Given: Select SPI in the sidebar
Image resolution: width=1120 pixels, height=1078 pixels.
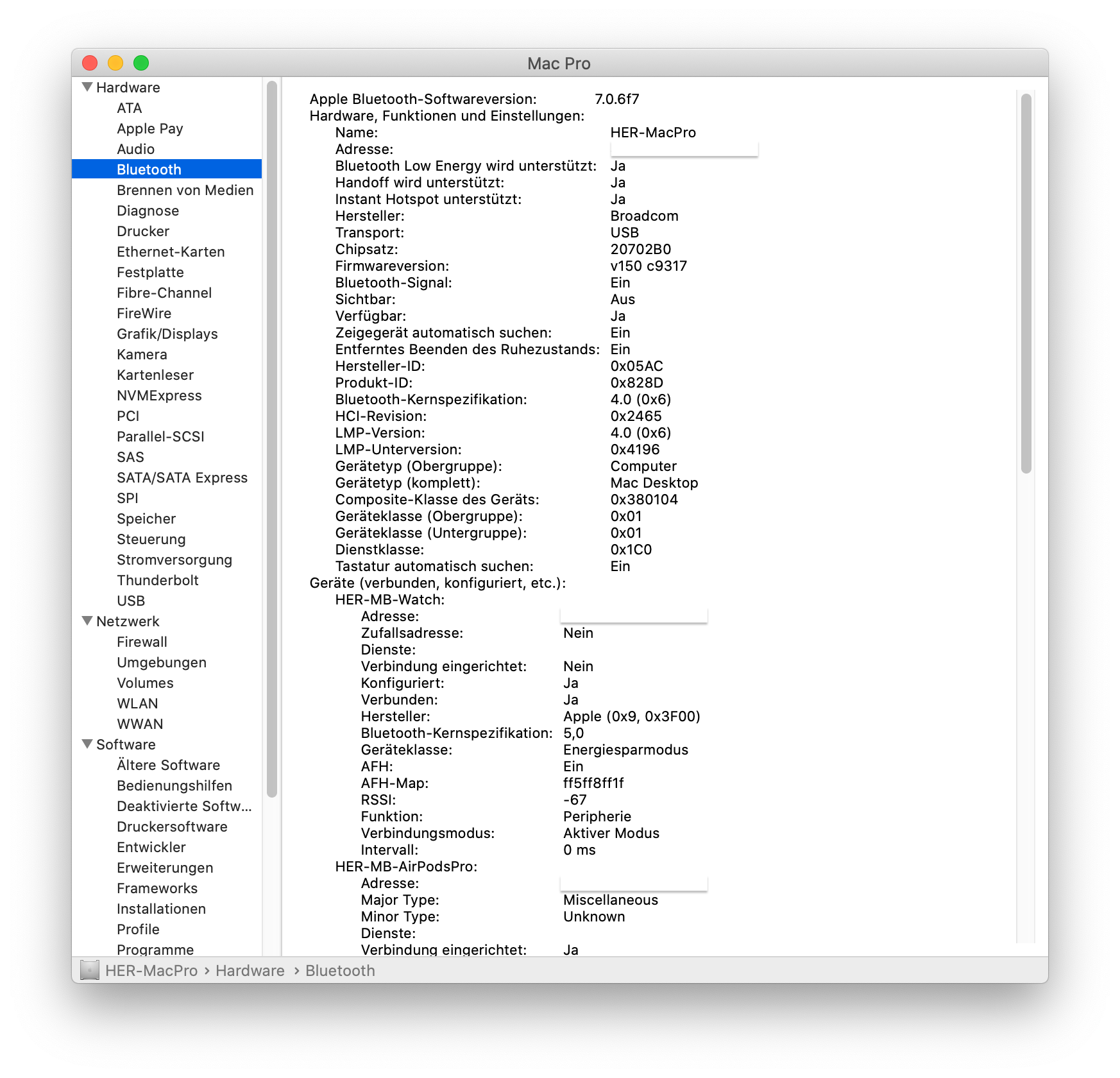Looking at the screenshot, I should [x=128, y=498].
